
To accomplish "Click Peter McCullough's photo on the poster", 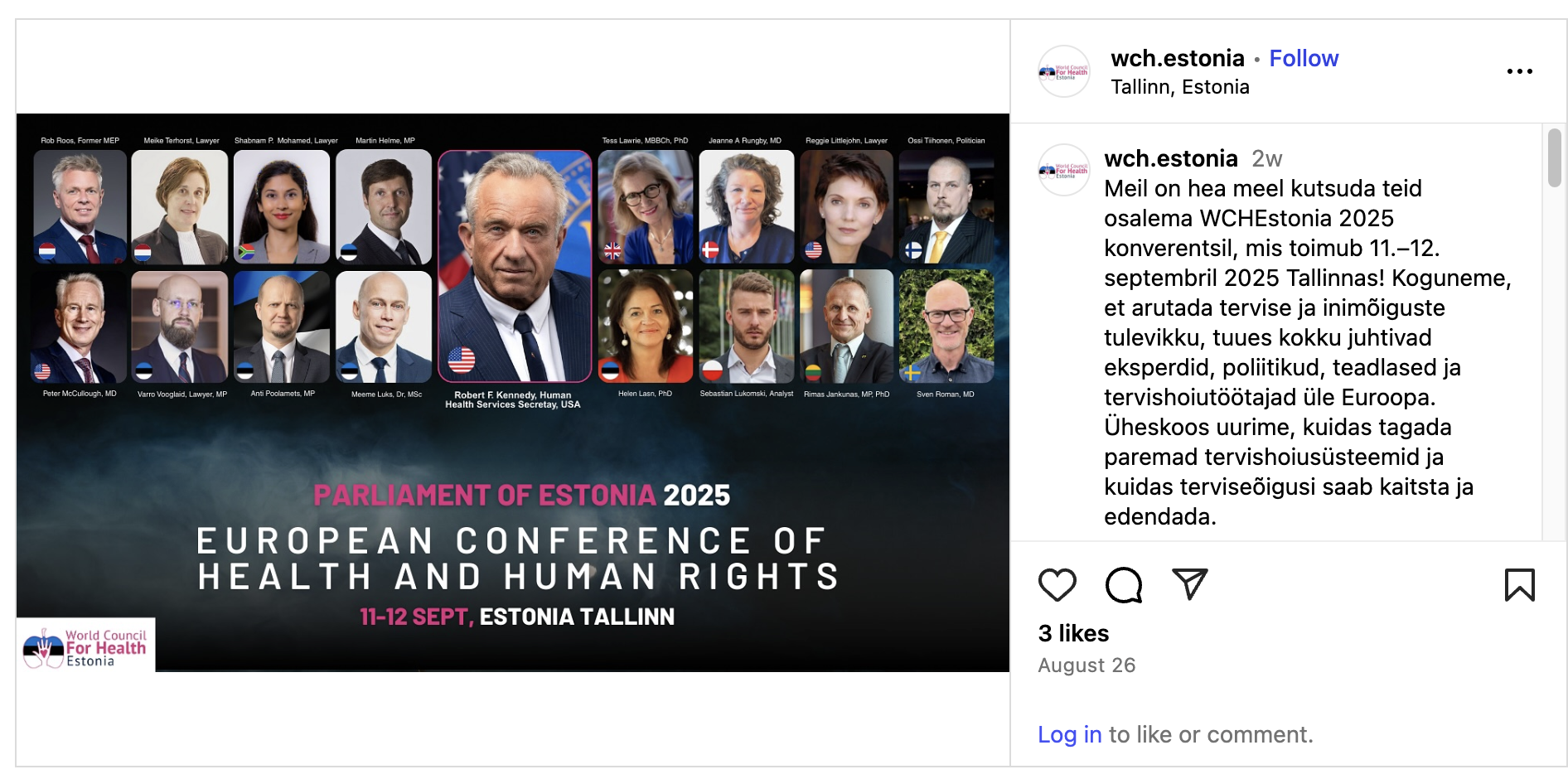I will click(x=79, y=326).
